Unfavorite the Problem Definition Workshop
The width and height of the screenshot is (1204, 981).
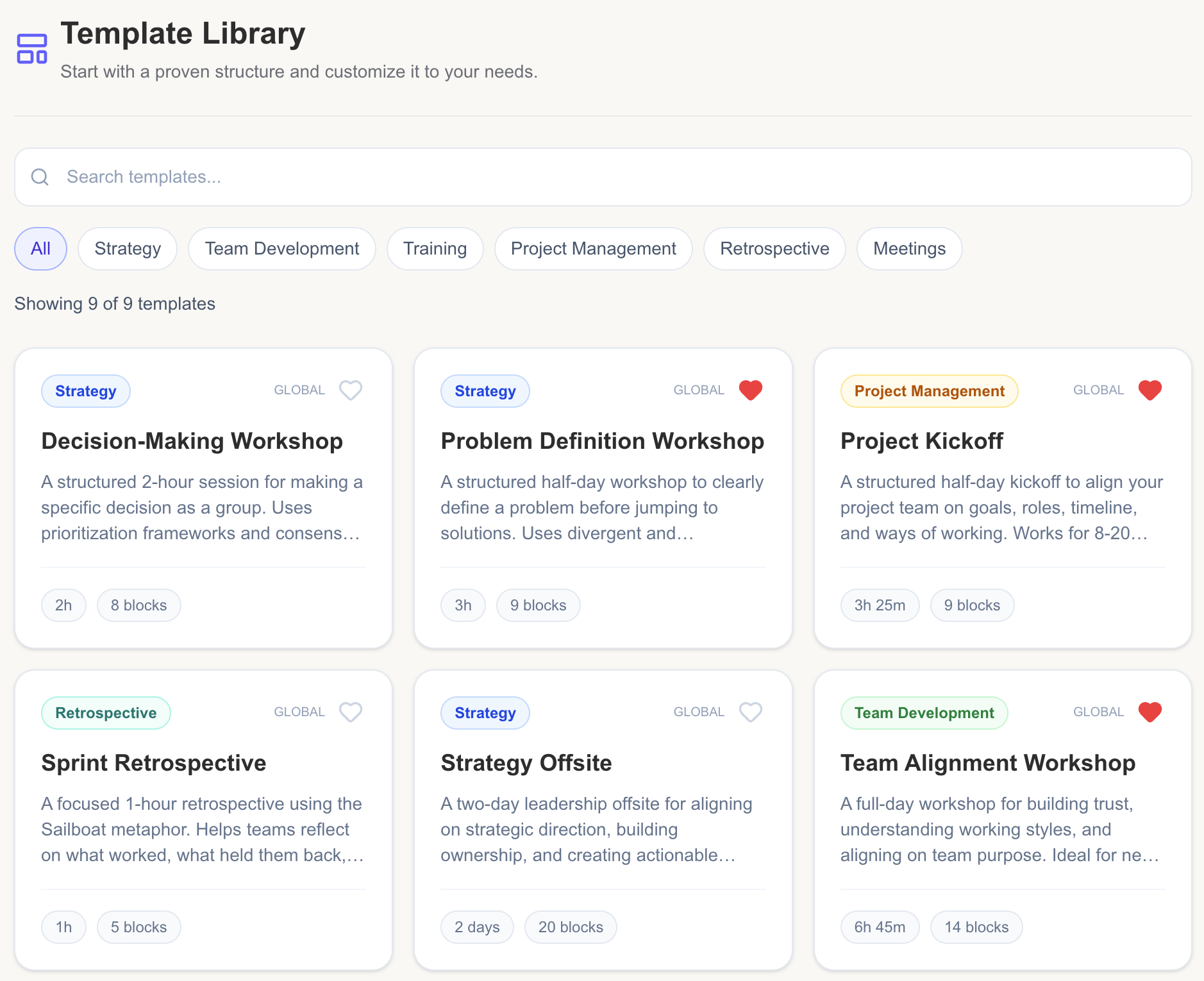click(x=750, y=390)
